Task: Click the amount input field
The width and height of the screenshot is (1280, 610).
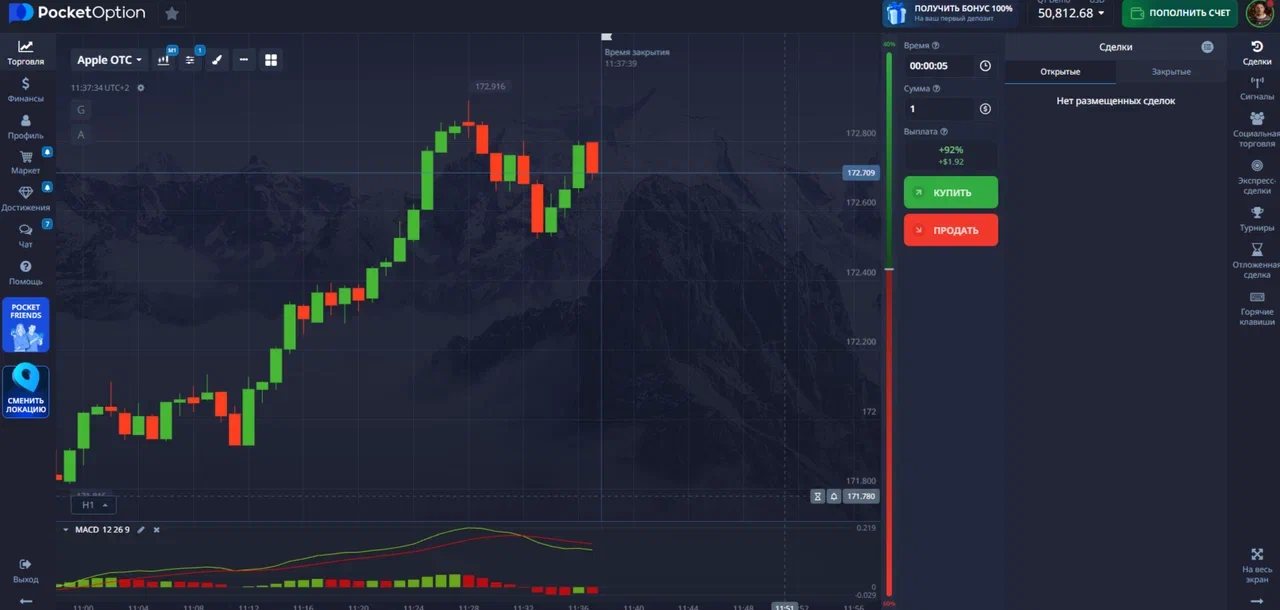Action: 938,109
